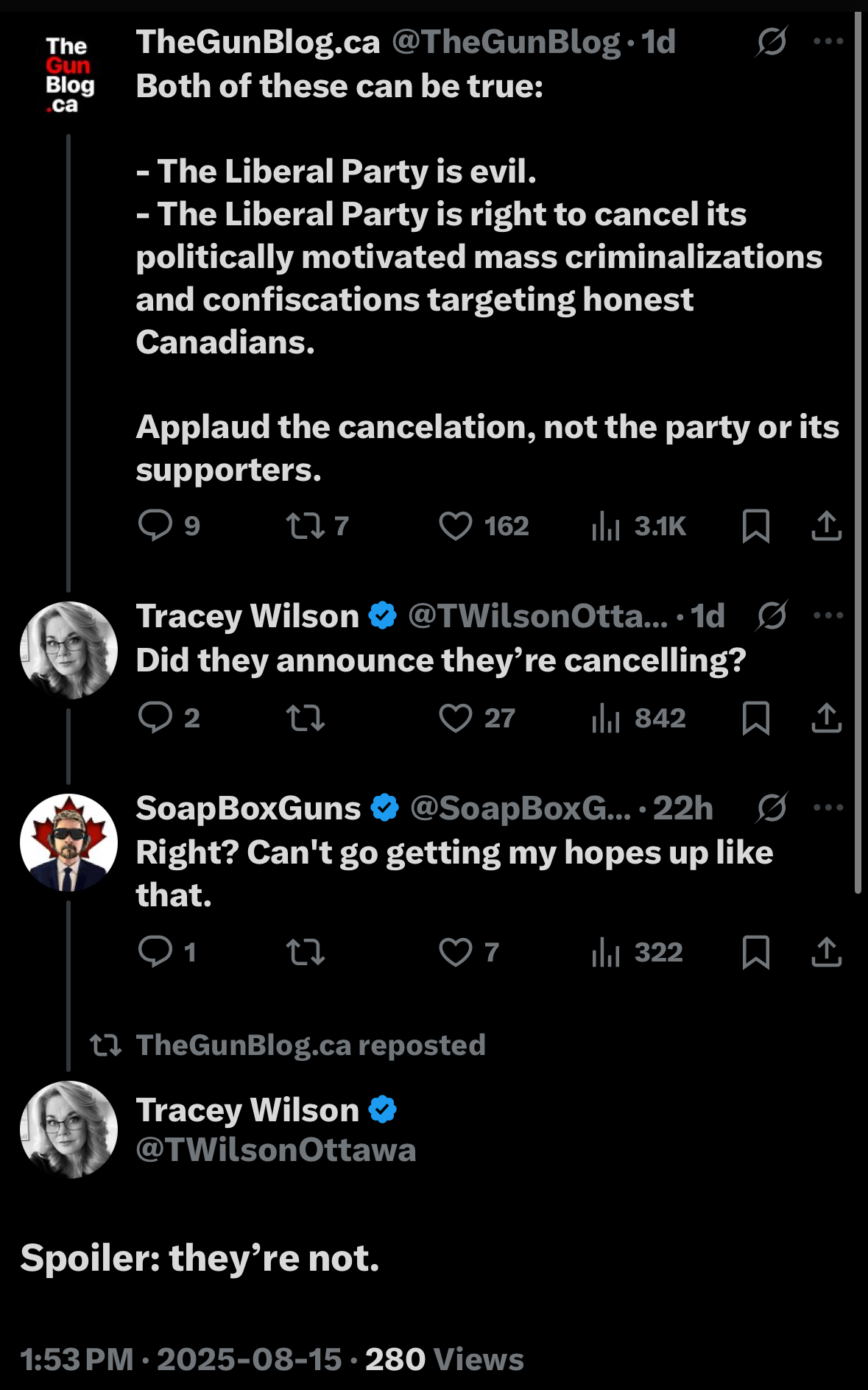Reply to TheGunBlog.ca's original post
Screen dimensions: 868x1390
pos(155,526)
